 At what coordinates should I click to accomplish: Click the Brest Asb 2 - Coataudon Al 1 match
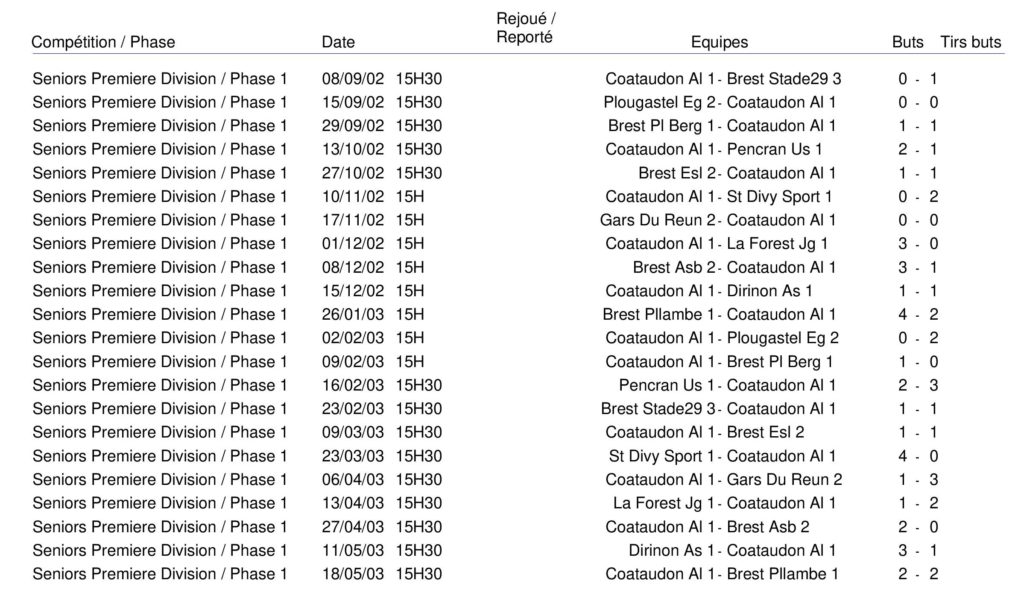coord(734,267)
